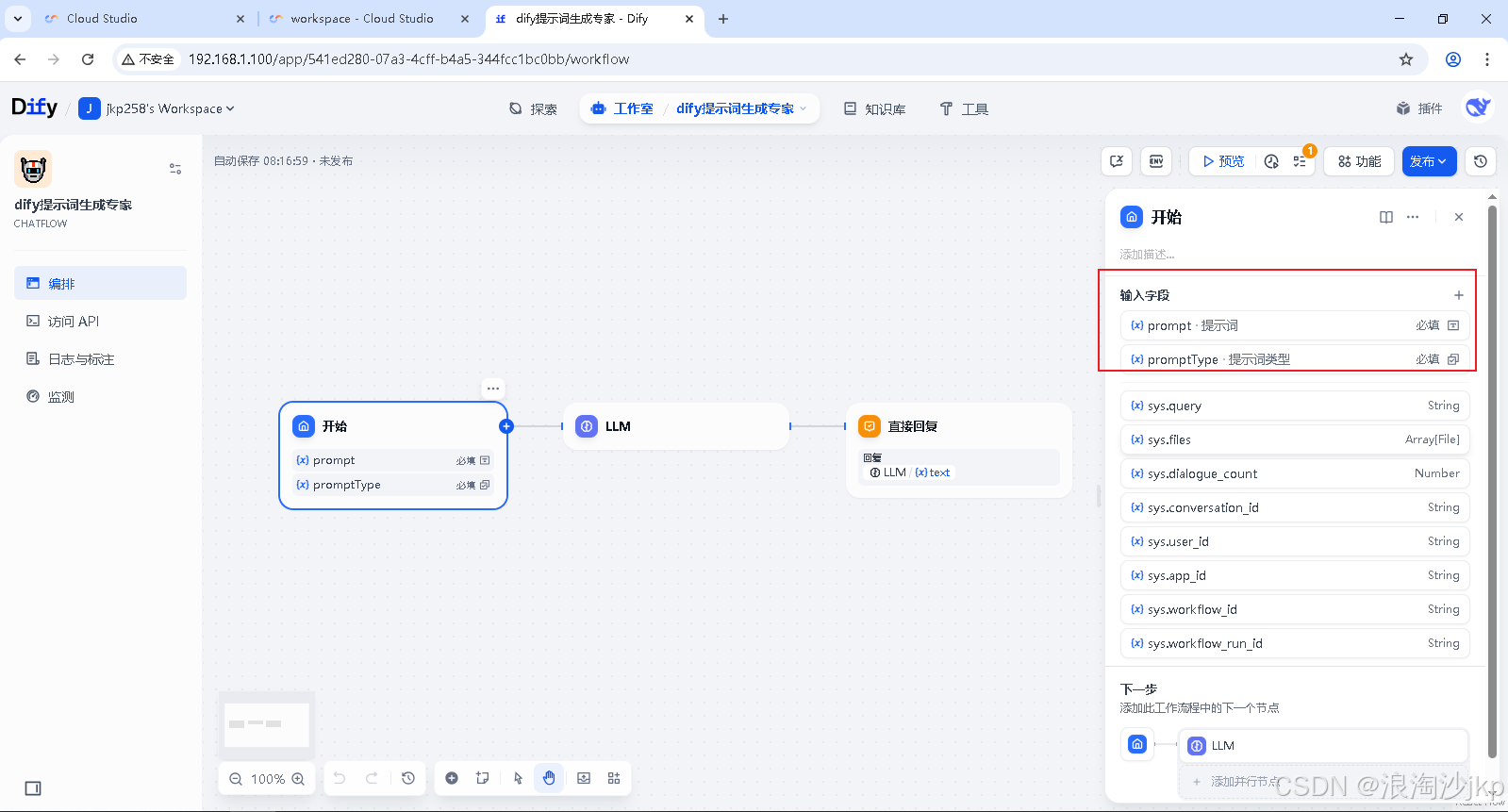Close the 开始 node panel
Screen dimensions: 1508x812
pyautogui.click(x=1459, y=217)
